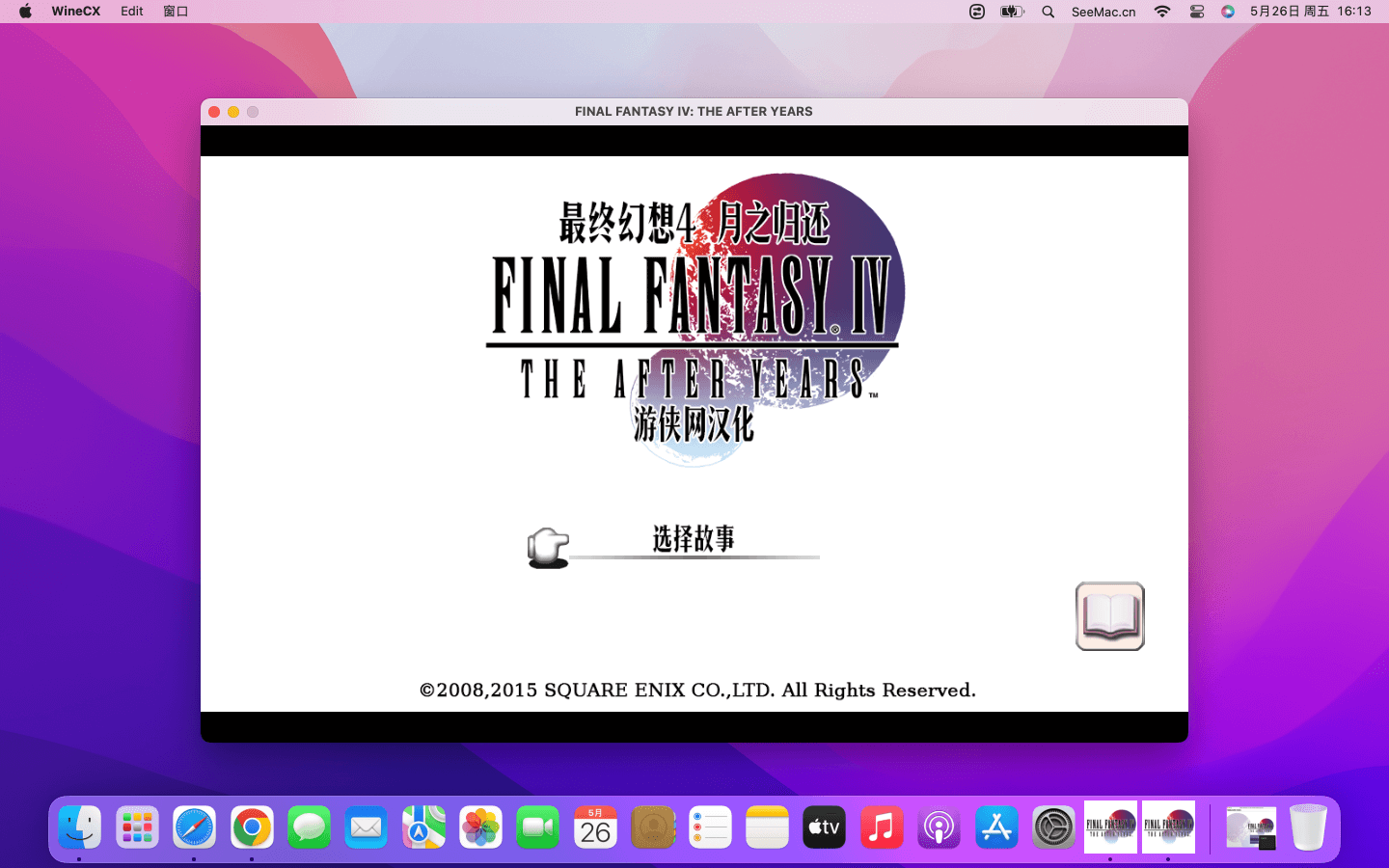Open Spotlight search magnifier in menu bar

coord(1048,12)
